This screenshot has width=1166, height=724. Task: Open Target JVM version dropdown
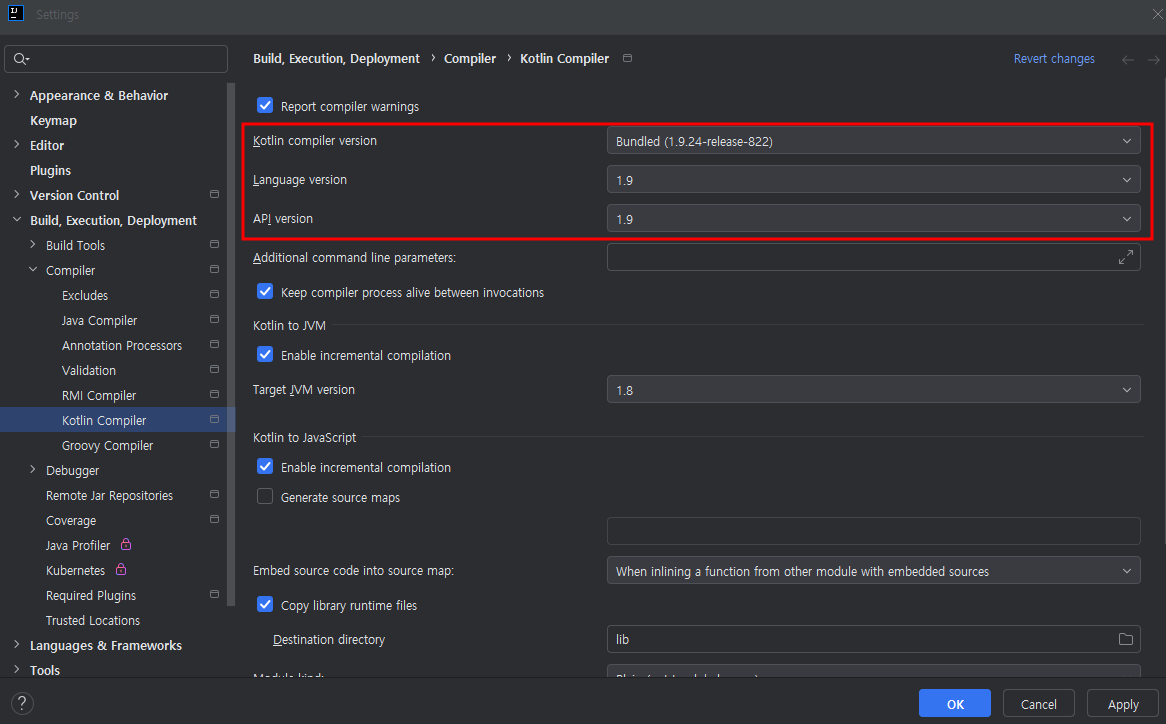(873, 390)
